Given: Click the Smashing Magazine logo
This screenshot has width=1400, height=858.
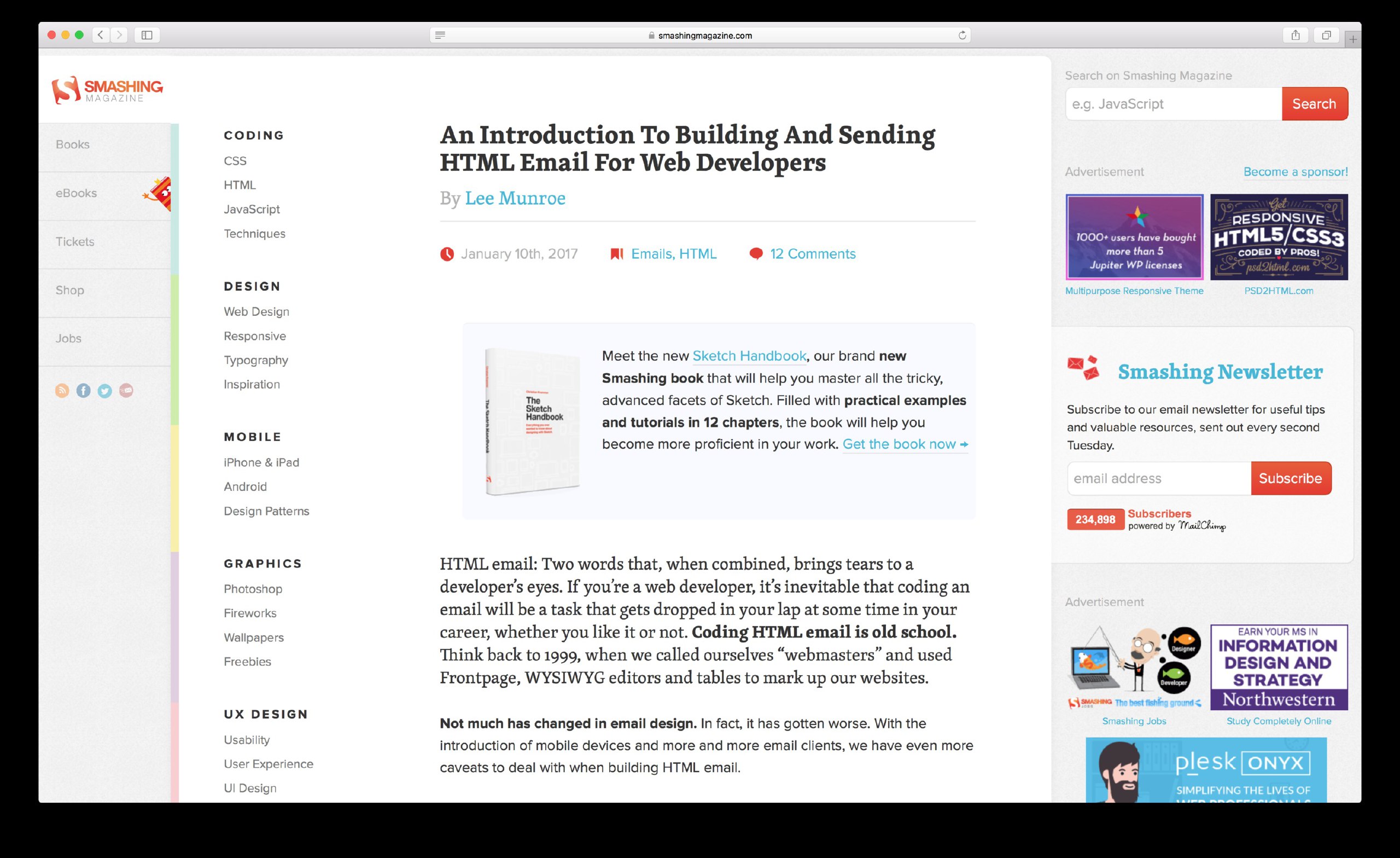Looking at the screenshot, I should point(107,90).
